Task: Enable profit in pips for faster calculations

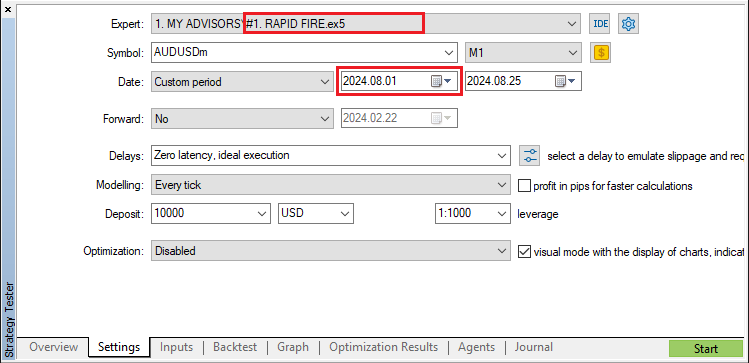Action: (524, 185)
